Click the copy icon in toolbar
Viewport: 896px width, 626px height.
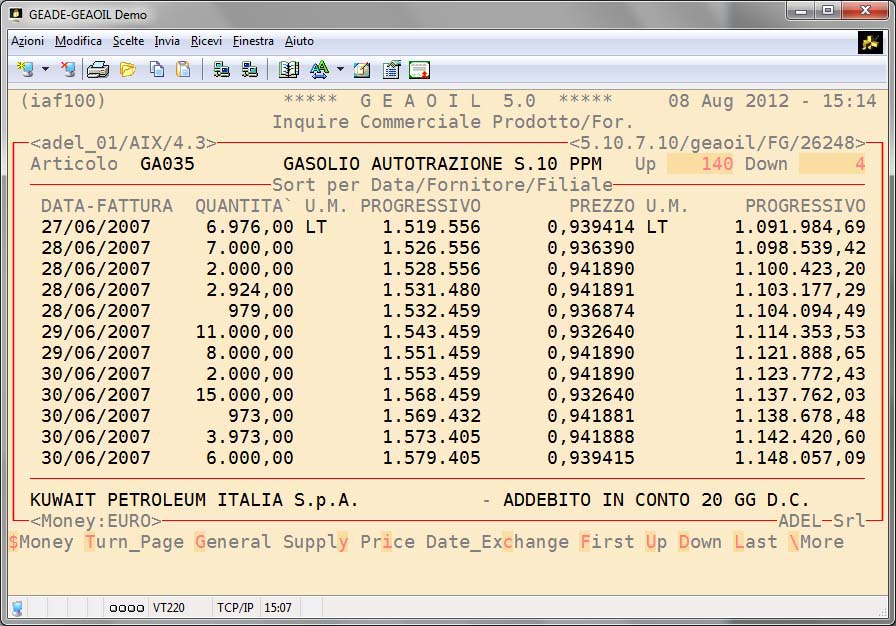[157, 69]
